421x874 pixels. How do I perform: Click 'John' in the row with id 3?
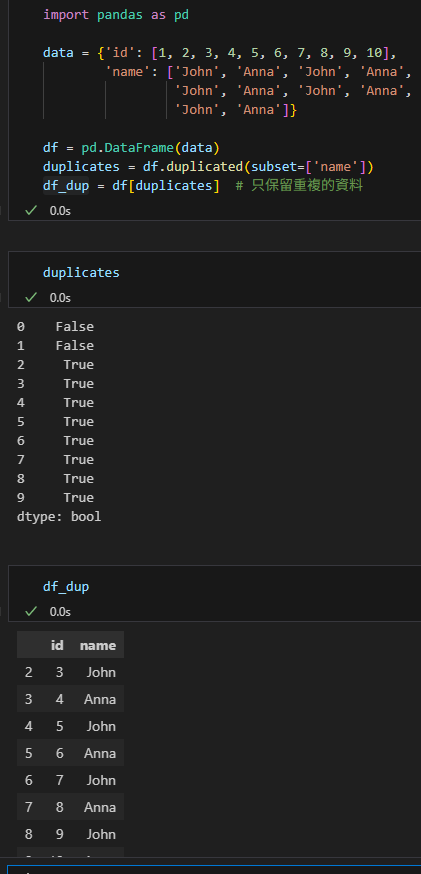[101, 672]
